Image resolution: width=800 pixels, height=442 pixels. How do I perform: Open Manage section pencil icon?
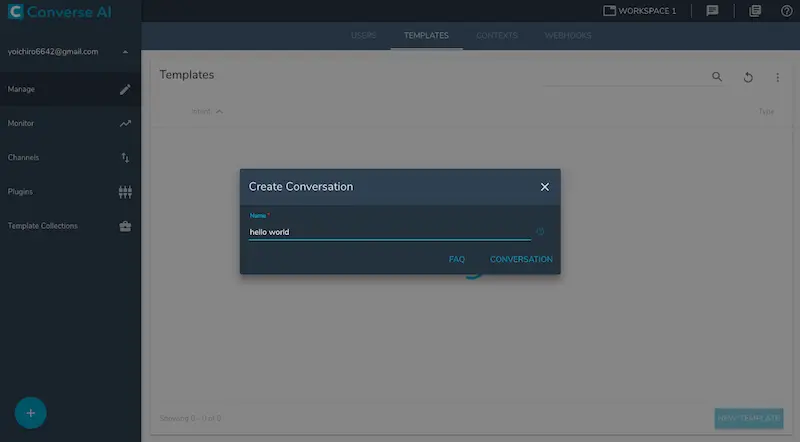point(125,90)
